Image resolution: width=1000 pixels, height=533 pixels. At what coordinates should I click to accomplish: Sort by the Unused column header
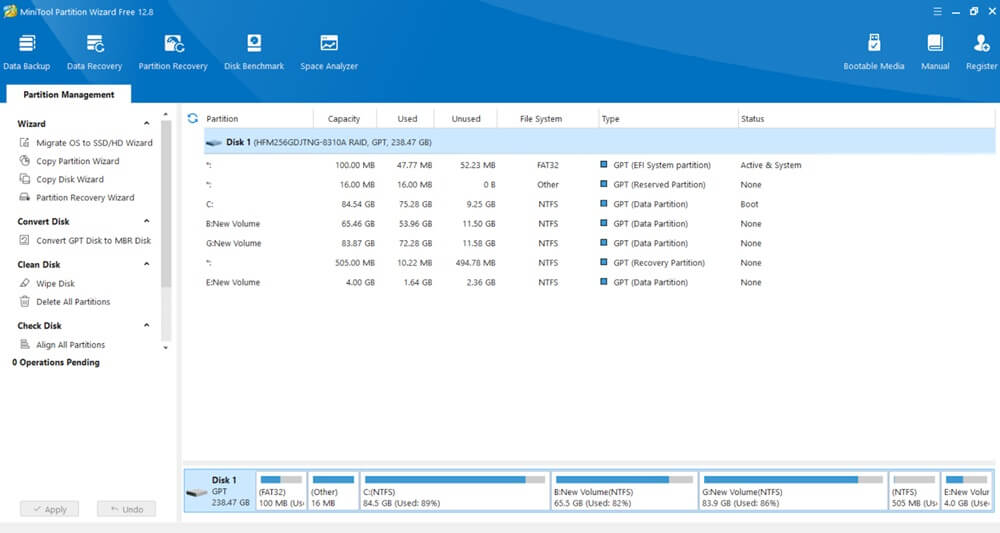[x=466, y=119]
